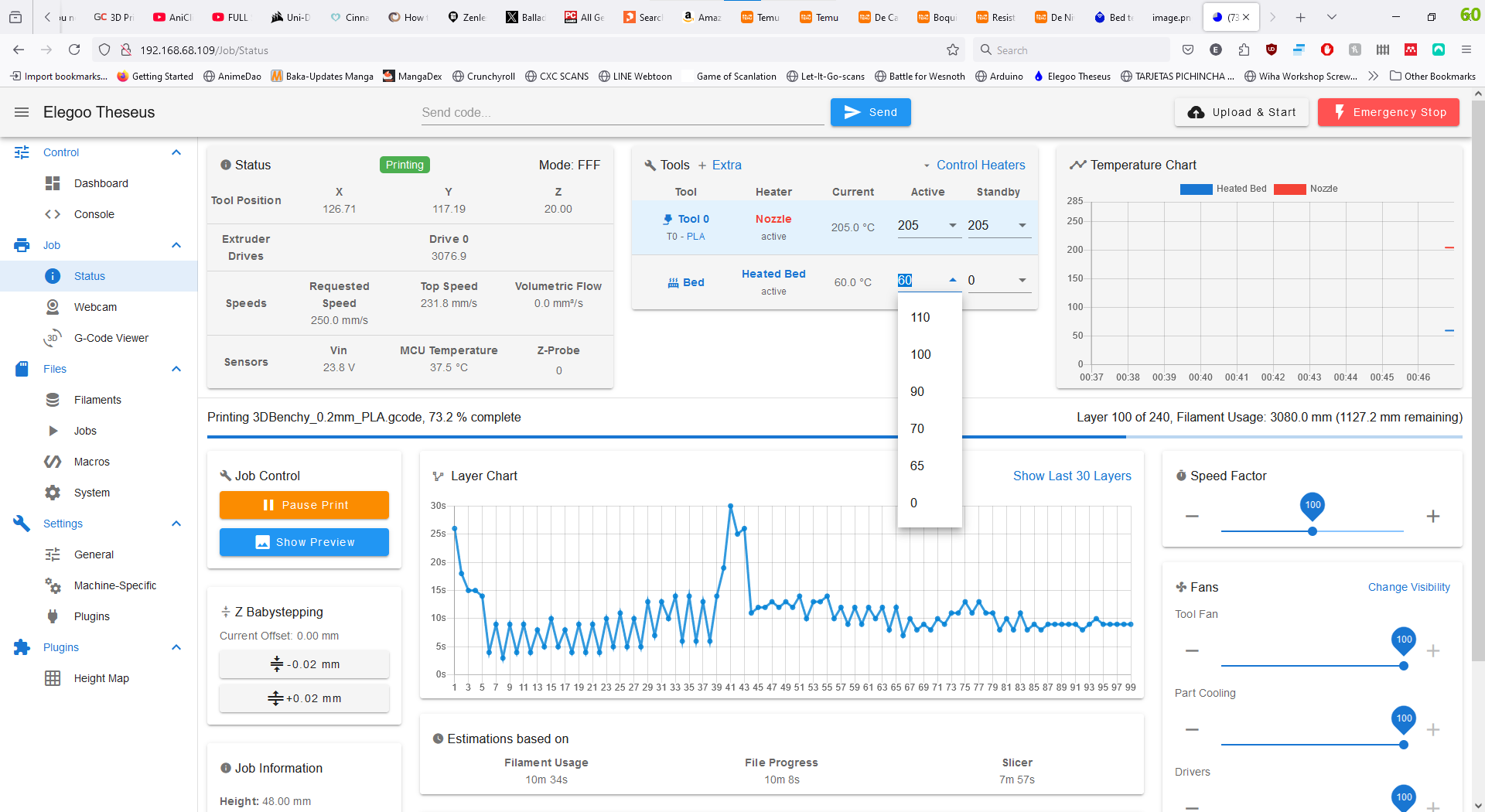Click the Filaments database icon
1485x812 pixels.
point(53,400)
